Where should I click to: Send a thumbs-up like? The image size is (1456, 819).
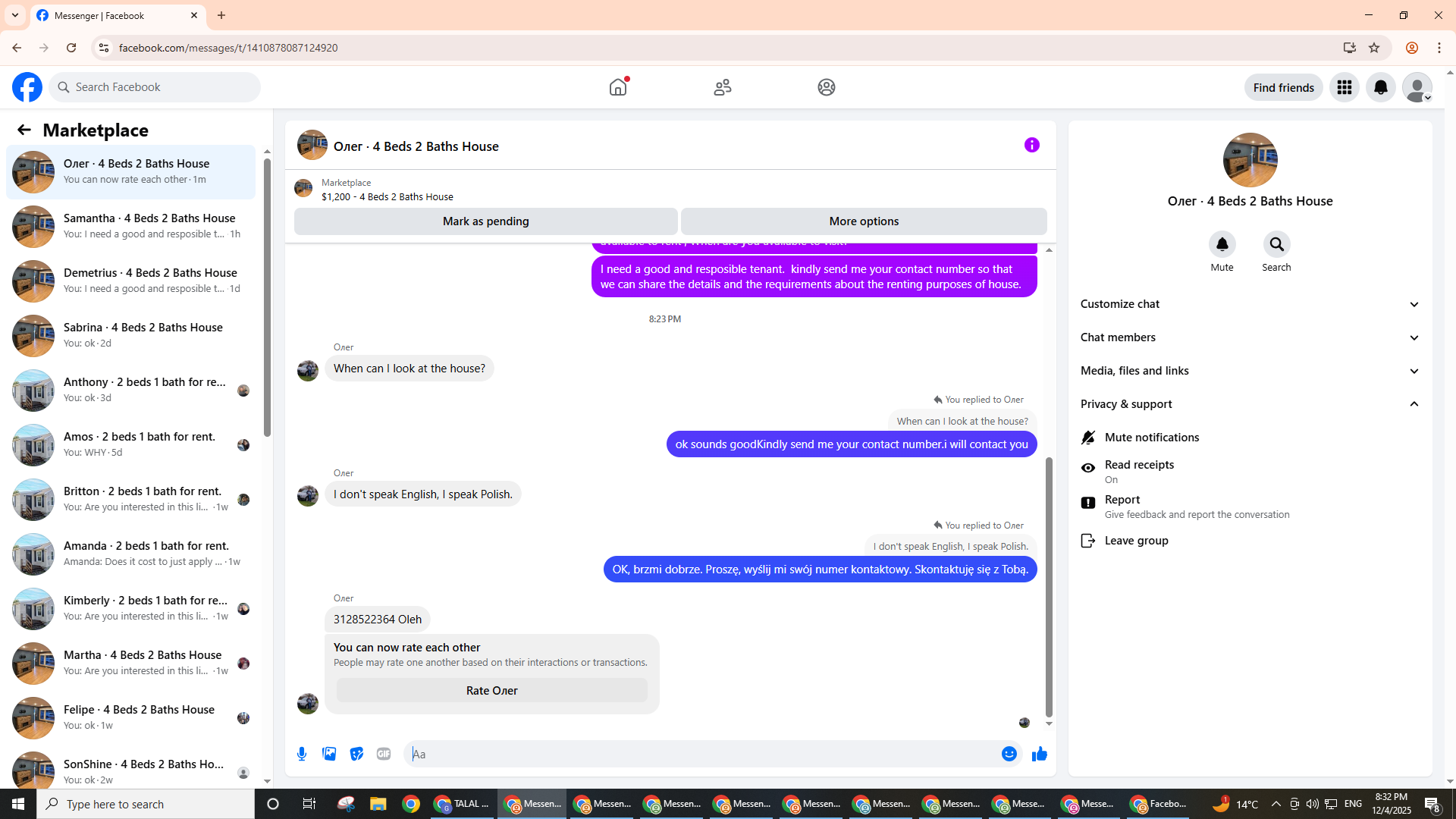coord(1039,754)
